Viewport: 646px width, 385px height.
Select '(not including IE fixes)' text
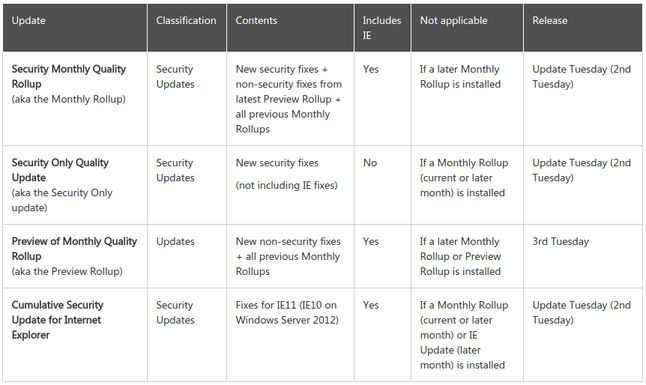coord(286,185)
